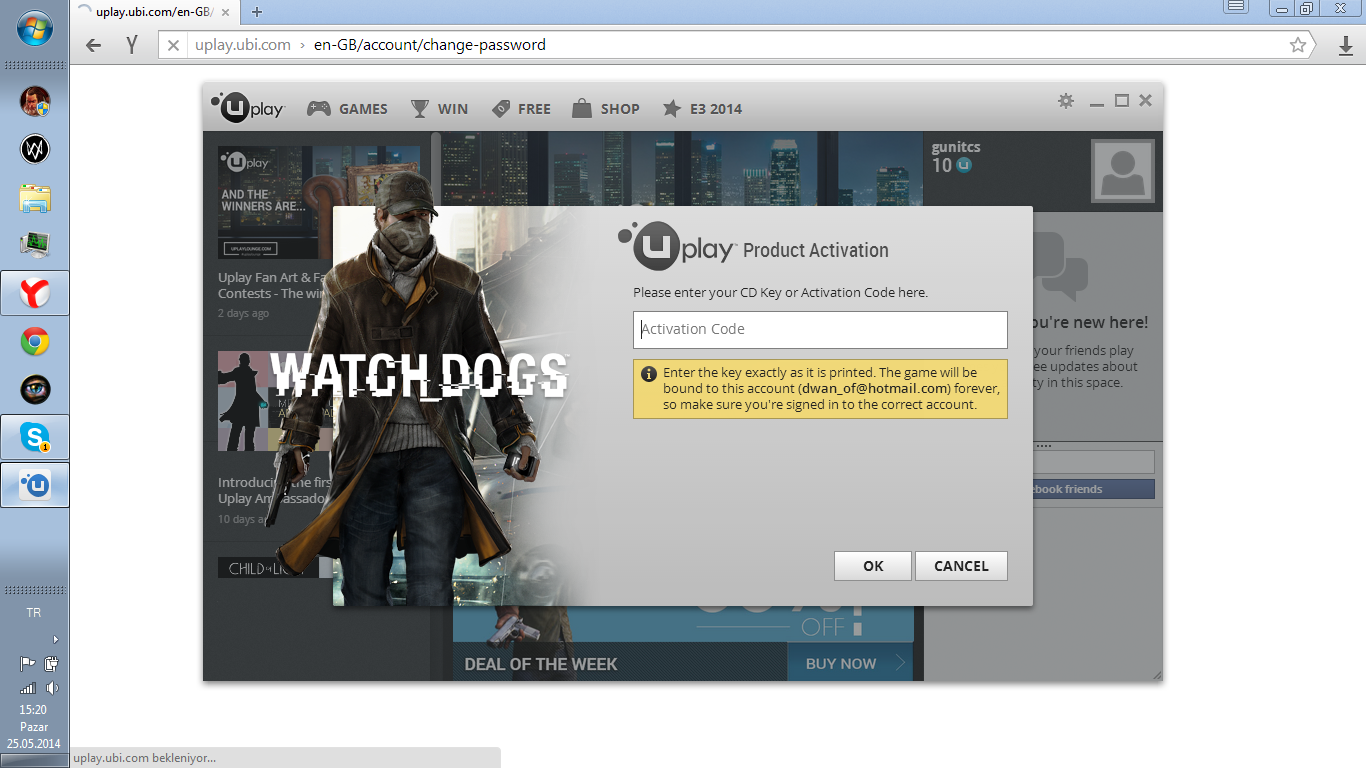Click the Action Center flag icon
This screenshot has height=768, width=1366.
click(27, 663)
